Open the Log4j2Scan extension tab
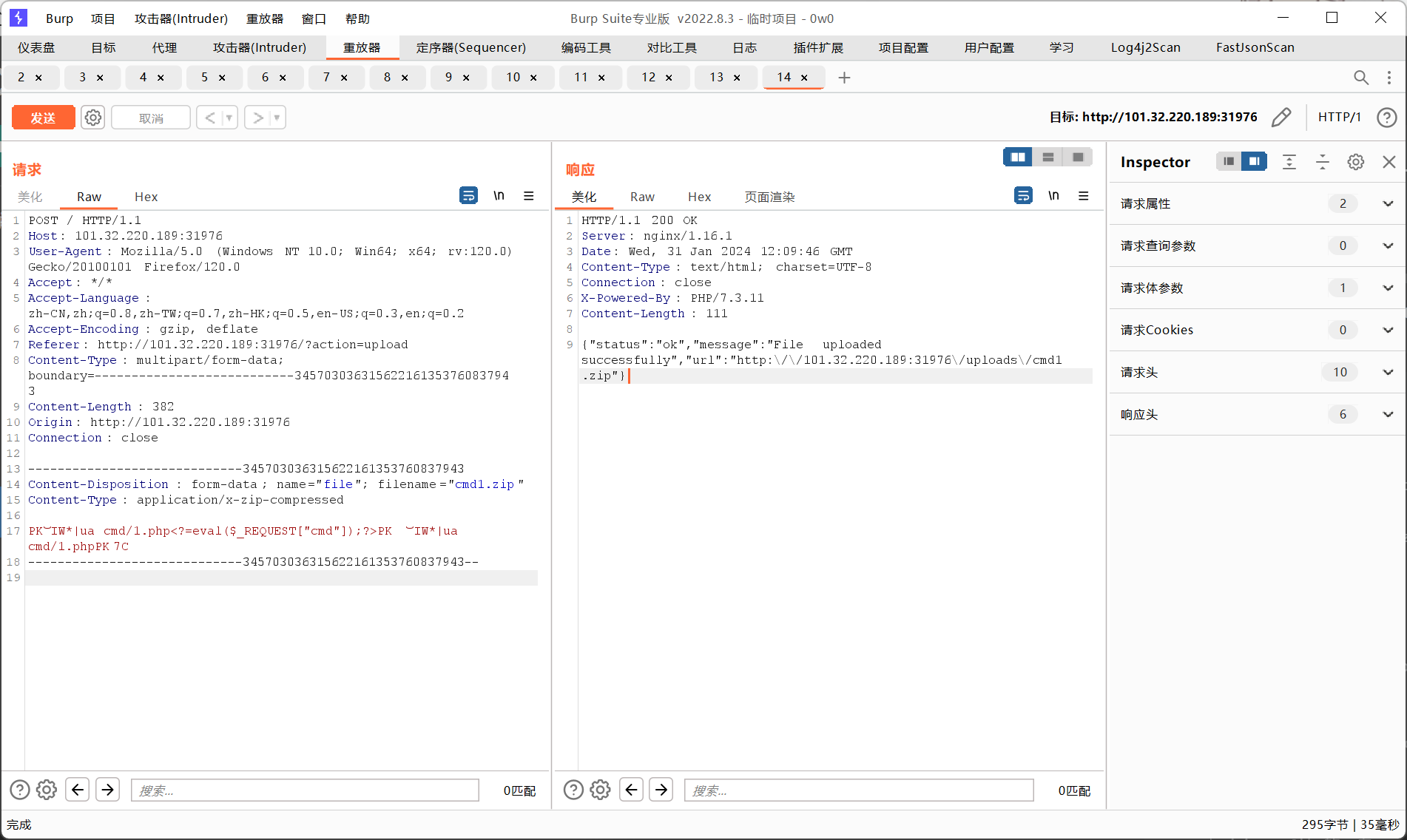This screenshot has width=1407, height=840. [1145, 47]
